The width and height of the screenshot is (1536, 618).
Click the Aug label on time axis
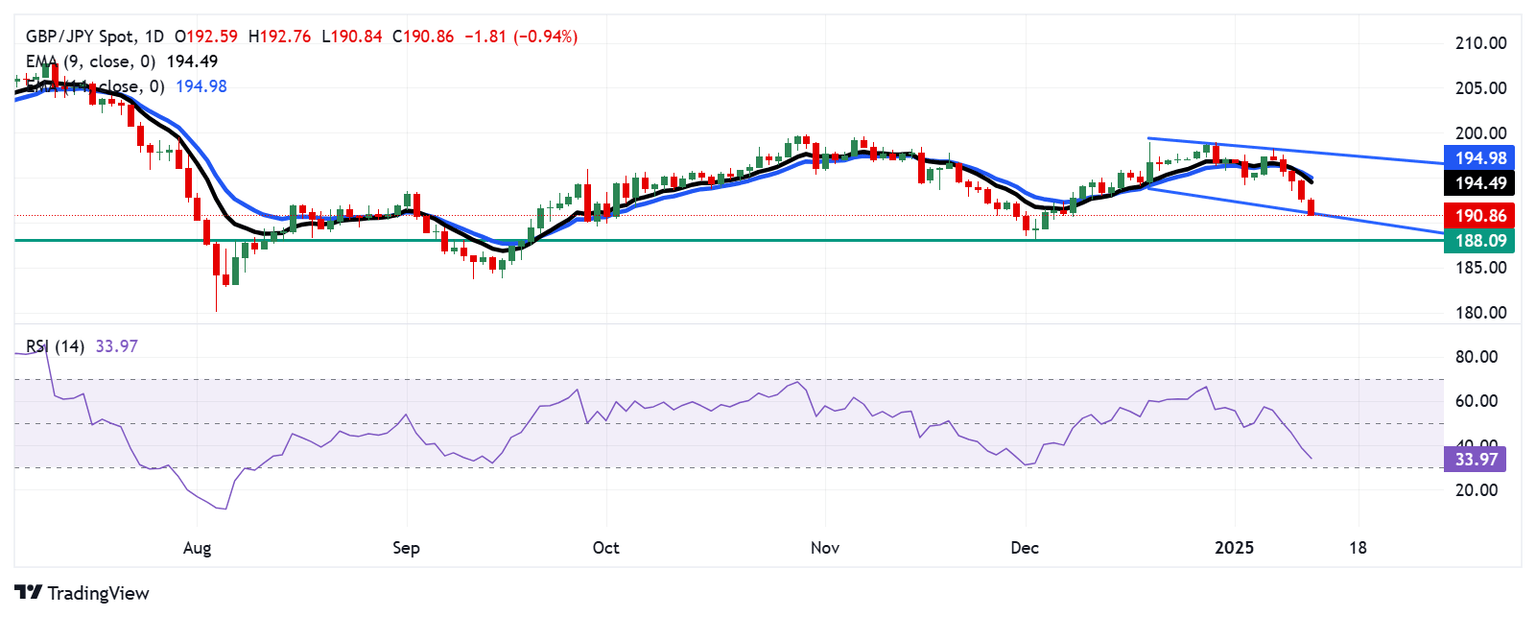[197, 548]
